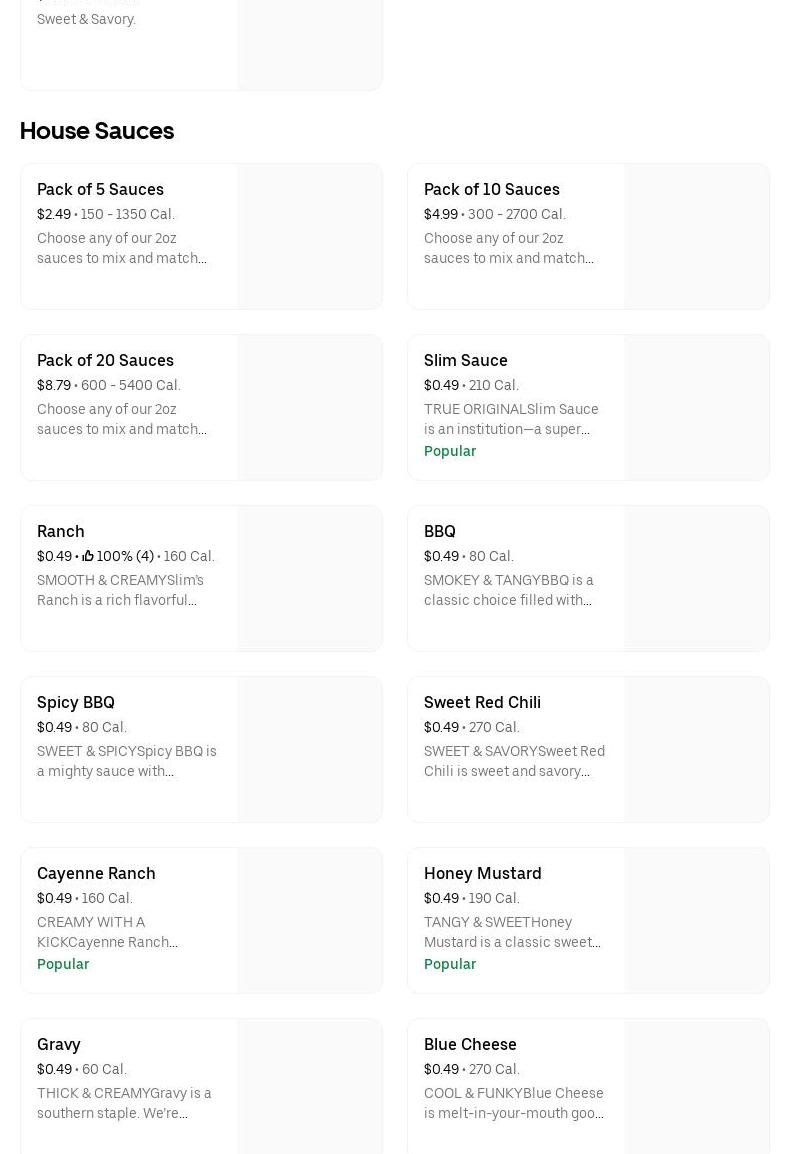This screenshot has height=1154, width=804.
Task: Open the Cayenne Ranch item title
Action: click(96, 873)
